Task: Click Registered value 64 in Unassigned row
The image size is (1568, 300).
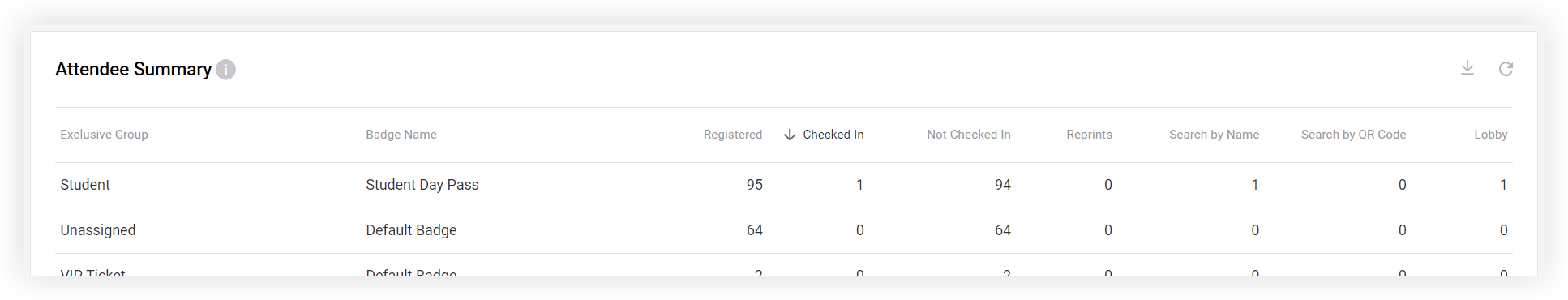Action: pos(755,230)
